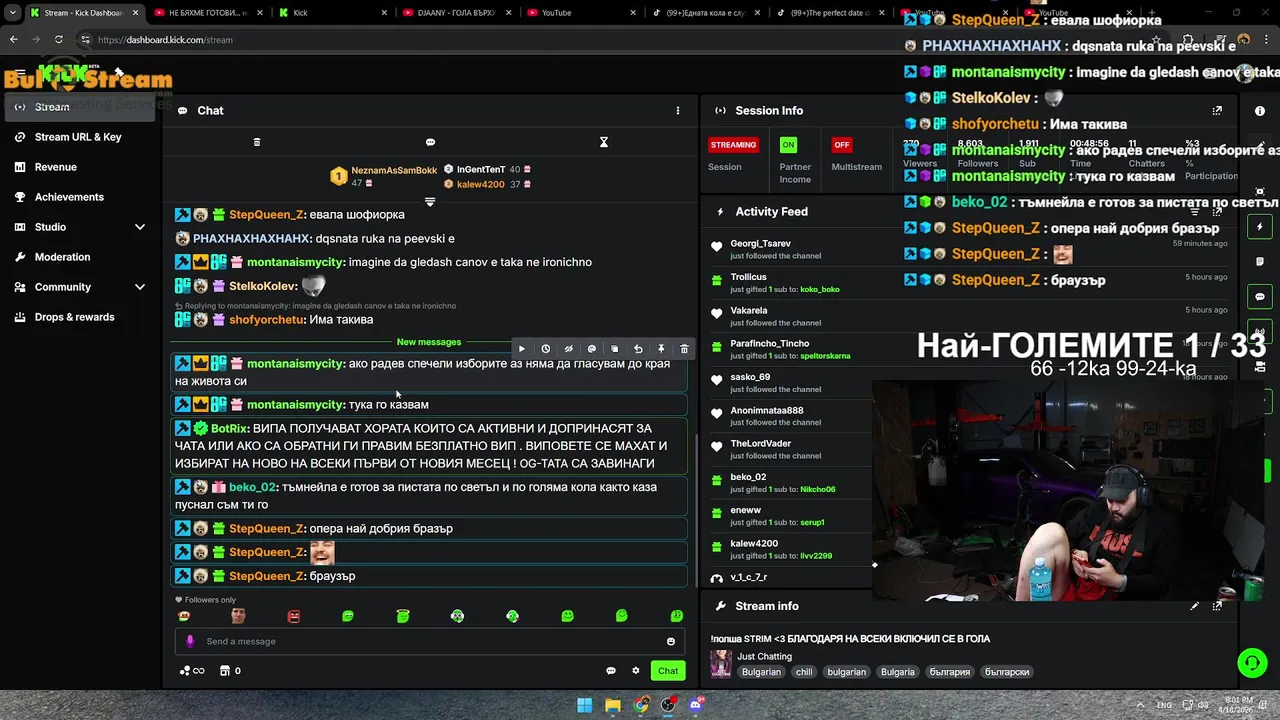The image size is (1280, 720).
Task: Click the hide-message eye icon in toolbar
Action: click(x=568, y=349)
